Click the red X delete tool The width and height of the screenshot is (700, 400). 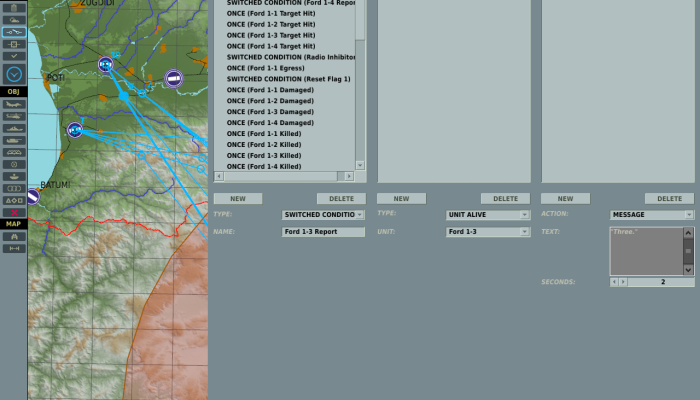14,212
